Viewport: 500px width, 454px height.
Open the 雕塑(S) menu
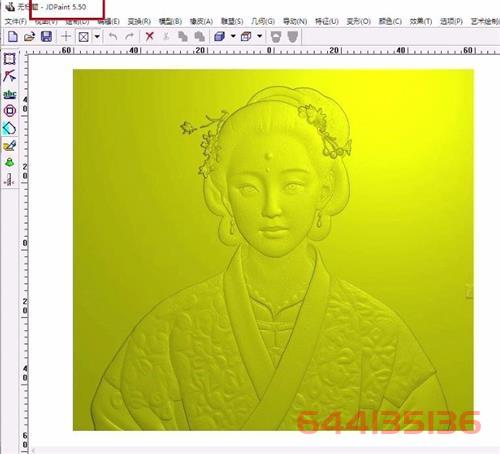(232, 22)
